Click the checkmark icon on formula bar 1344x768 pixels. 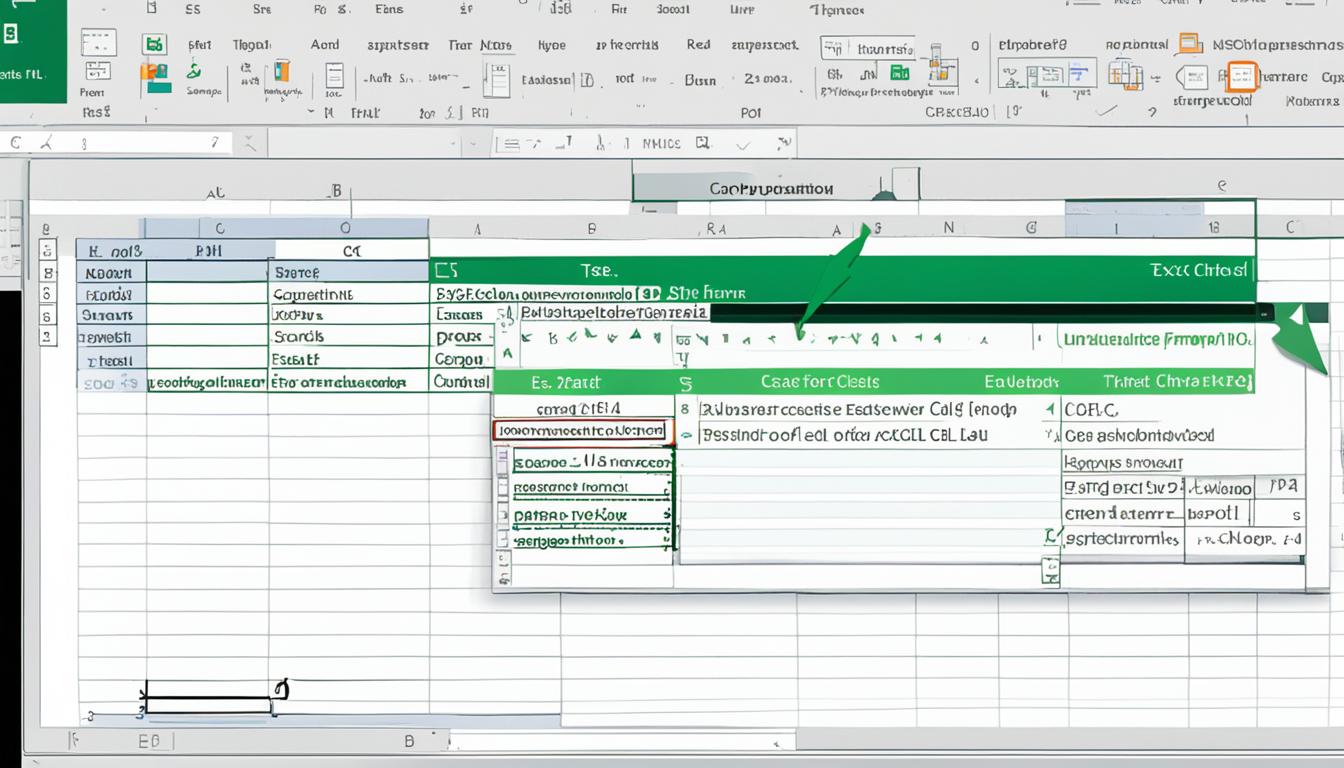click(742, 144)
